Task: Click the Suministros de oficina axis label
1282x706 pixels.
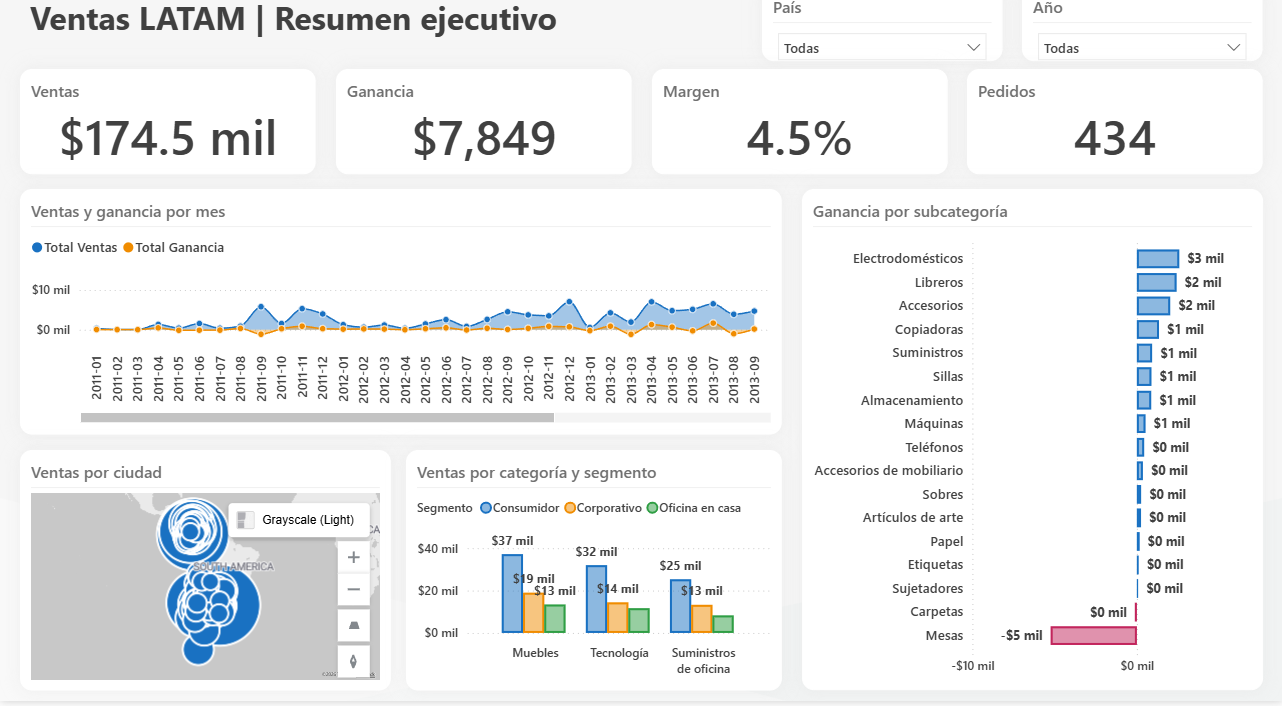Action: click(703, 660)
